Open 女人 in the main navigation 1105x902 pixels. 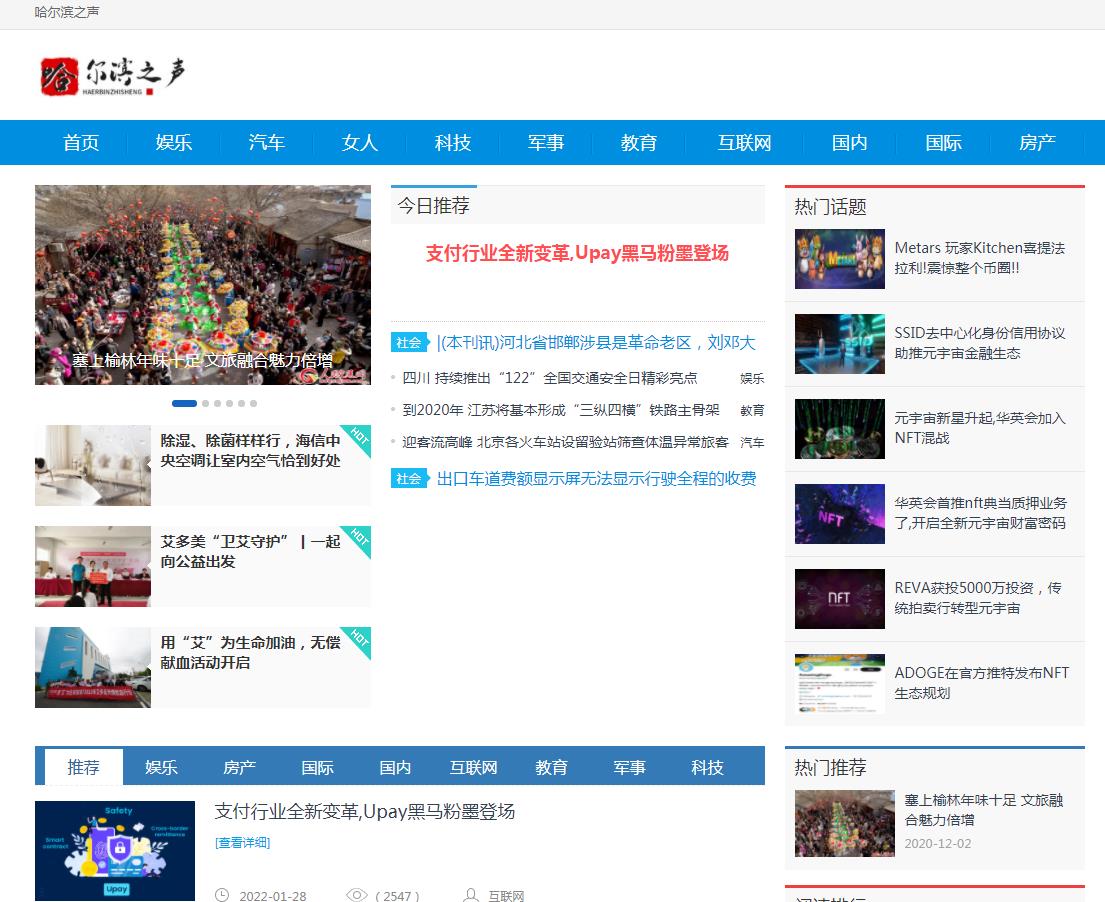tap(360, 142)
